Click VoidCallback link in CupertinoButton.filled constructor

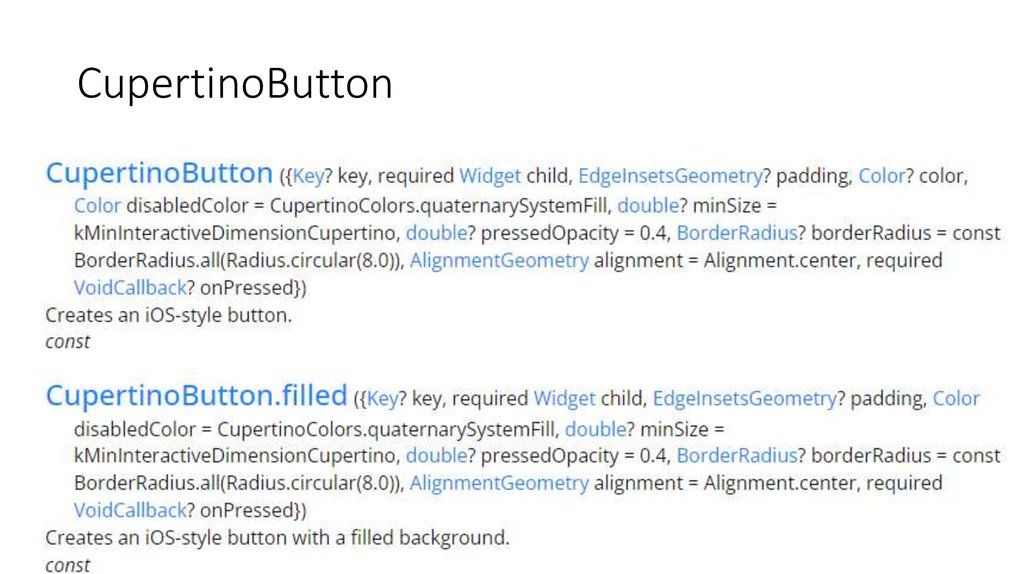[x=130, y=510]
